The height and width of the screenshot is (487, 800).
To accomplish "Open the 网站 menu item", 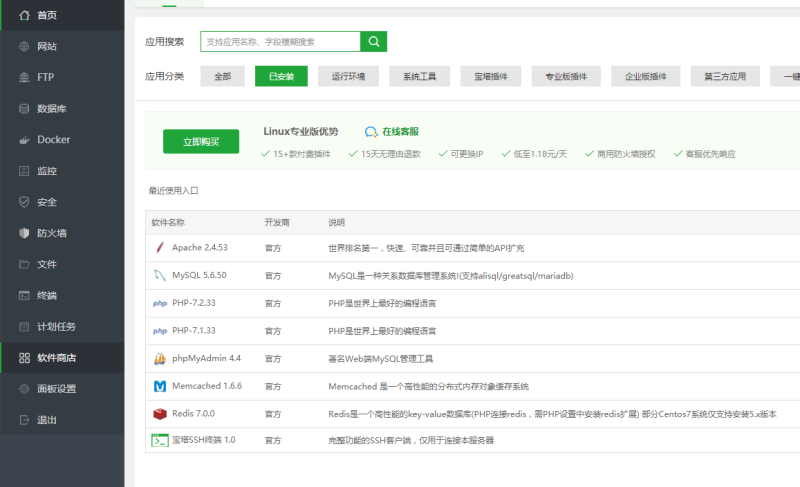I will 62,46.
